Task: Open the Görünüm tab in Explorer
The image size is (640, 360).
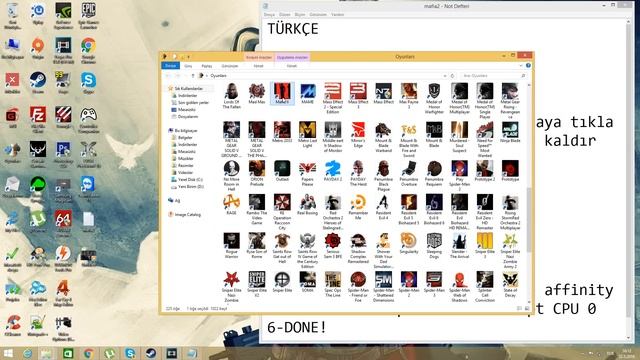Action: [x=230, y=66]
